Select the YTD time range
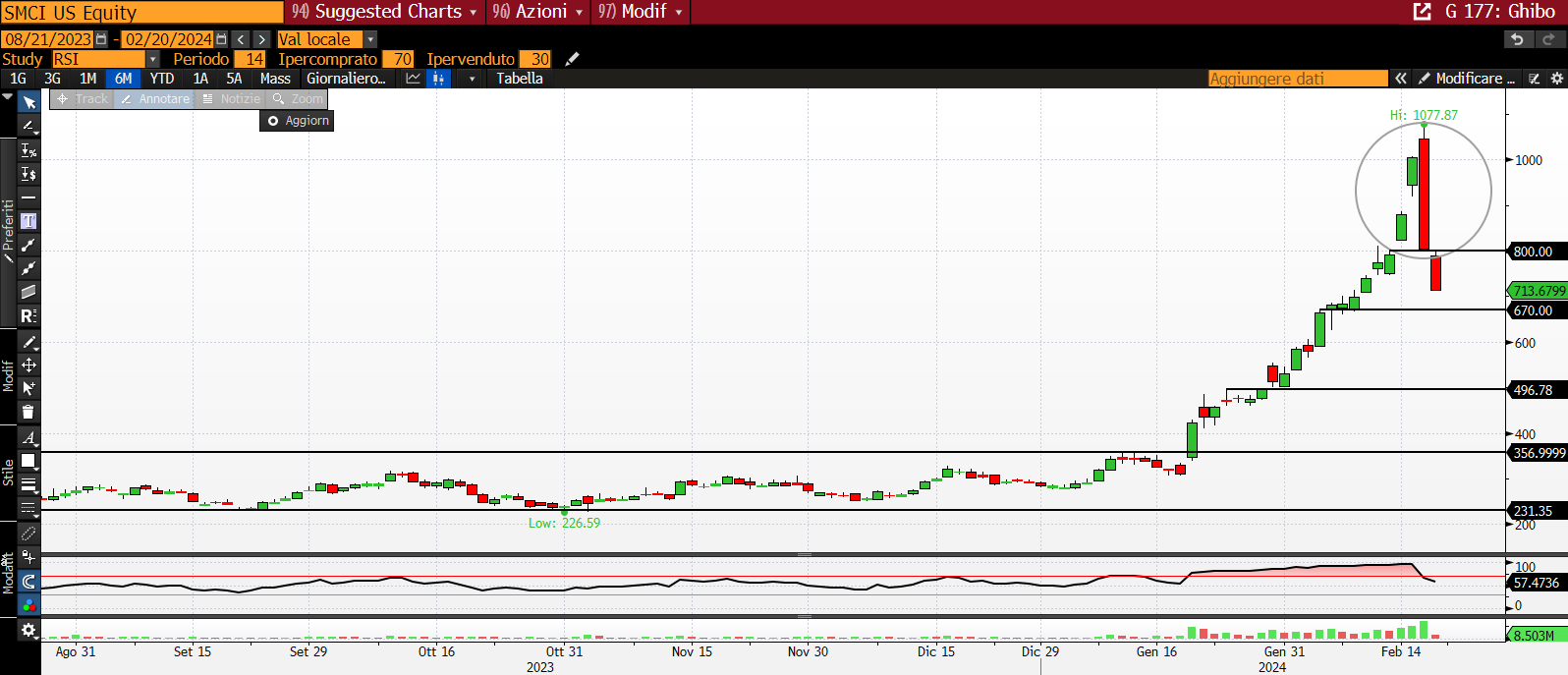 161,79
